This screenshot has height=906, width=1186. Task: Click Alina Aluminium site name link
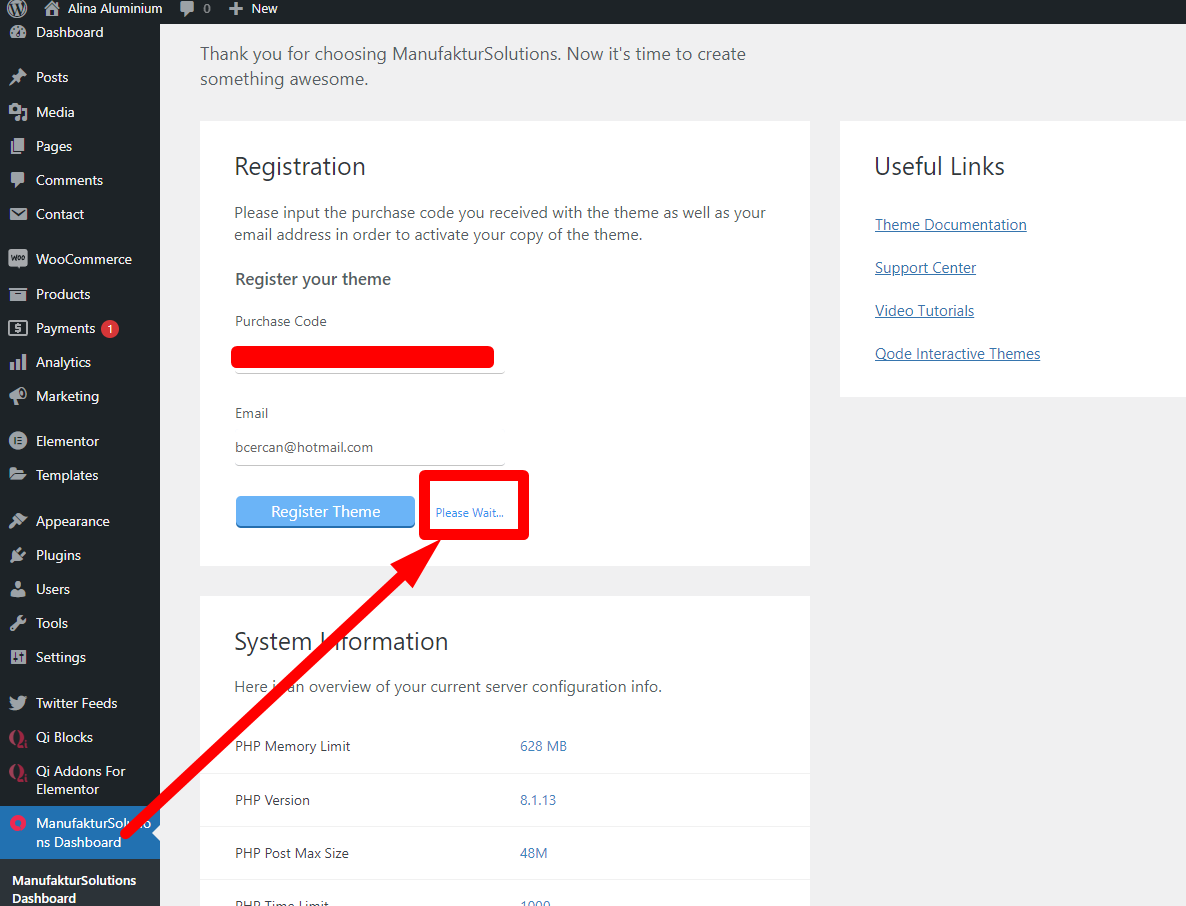click(114, 9)
